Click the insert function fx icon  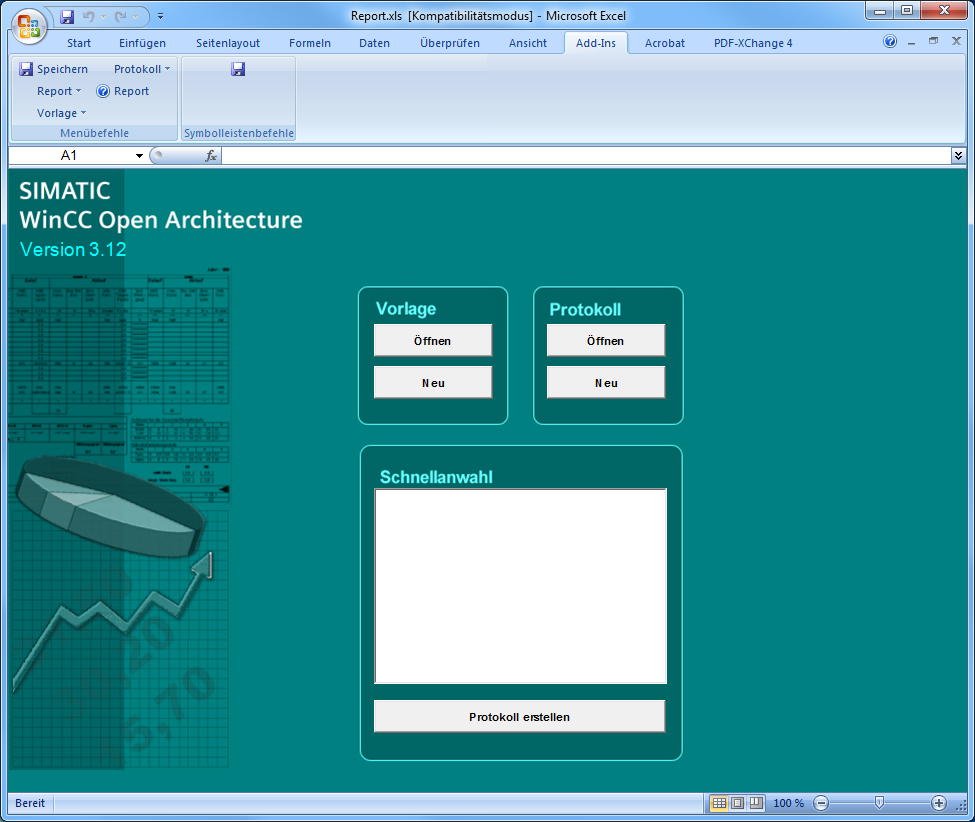tap(211, 155)
